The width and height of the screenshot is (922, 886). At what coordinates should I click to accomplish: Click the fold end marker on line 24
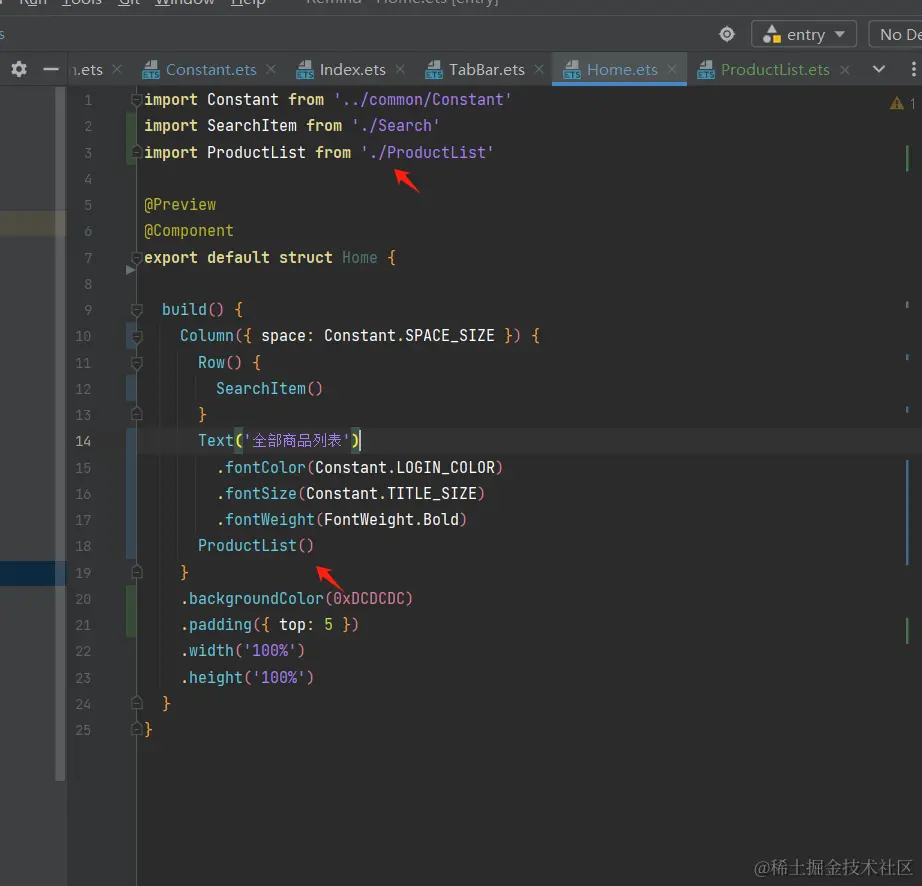(x=136, y=703)
